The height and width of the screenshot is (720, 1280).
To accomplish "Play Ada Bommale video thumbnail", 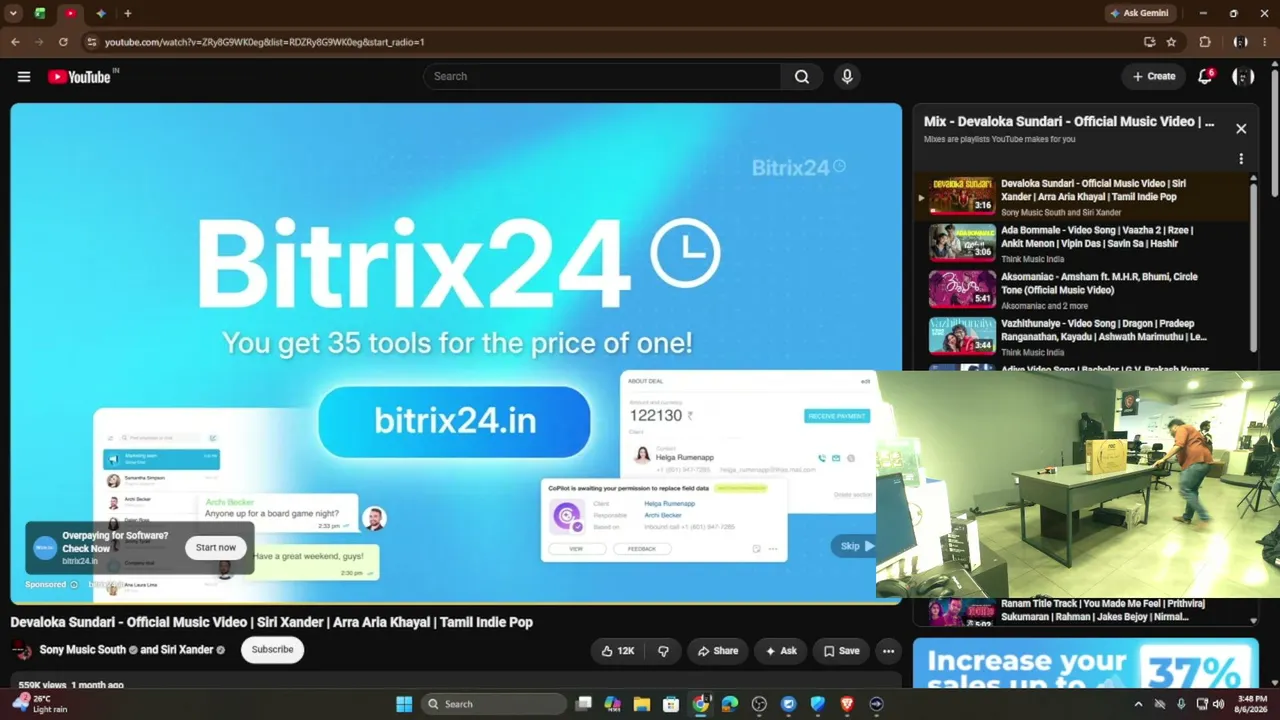I will [962, 243].
